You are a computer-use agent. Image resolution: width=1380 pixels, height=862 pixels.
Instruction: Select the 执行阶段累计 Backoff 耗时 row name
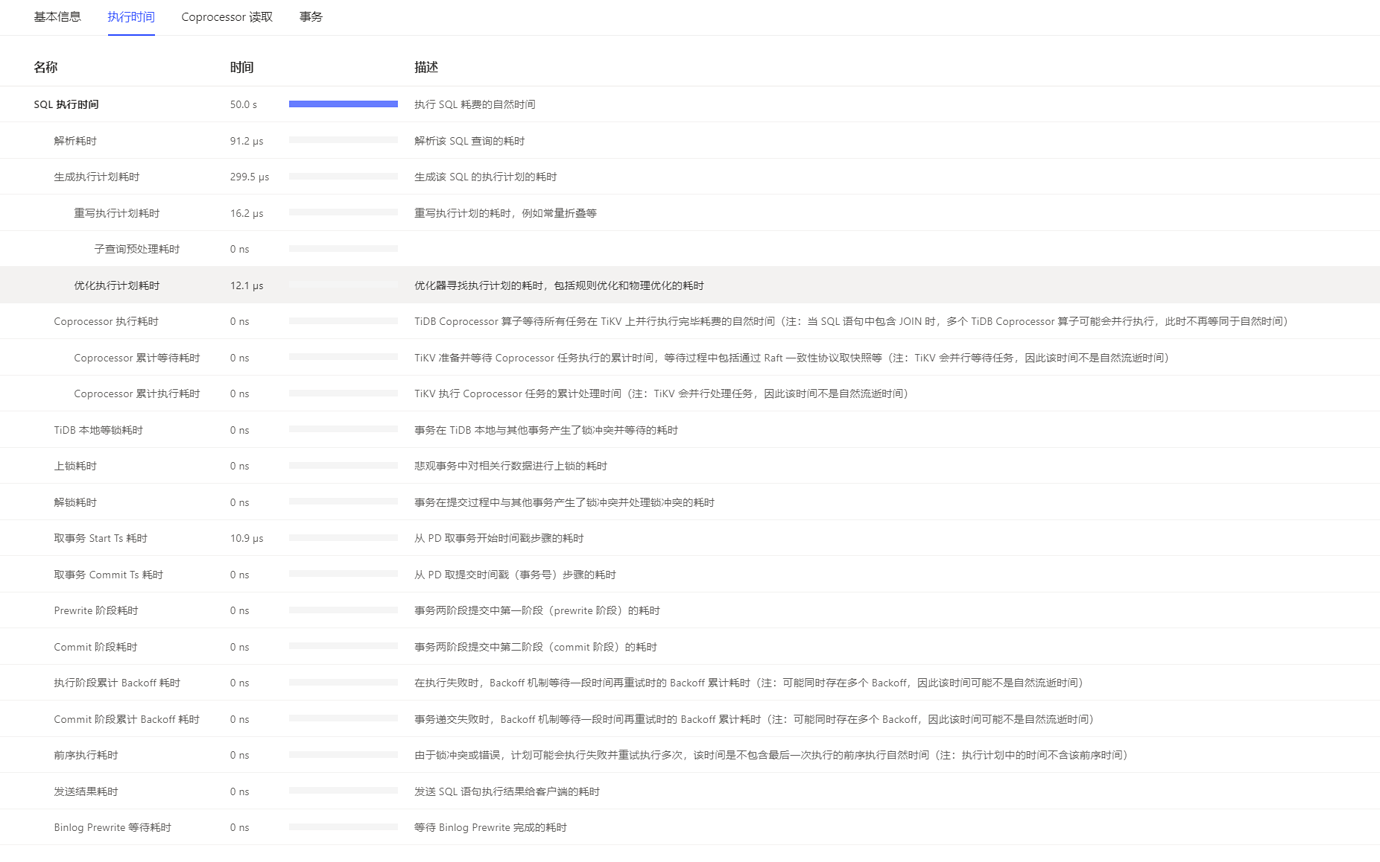(117, 682)
